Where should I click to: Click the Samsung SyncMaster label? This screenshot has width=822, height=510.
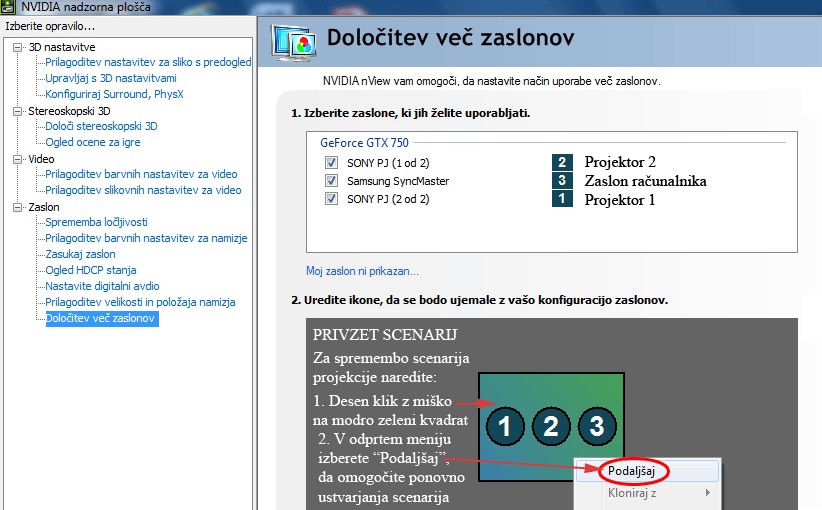click(x=398, y=181)
